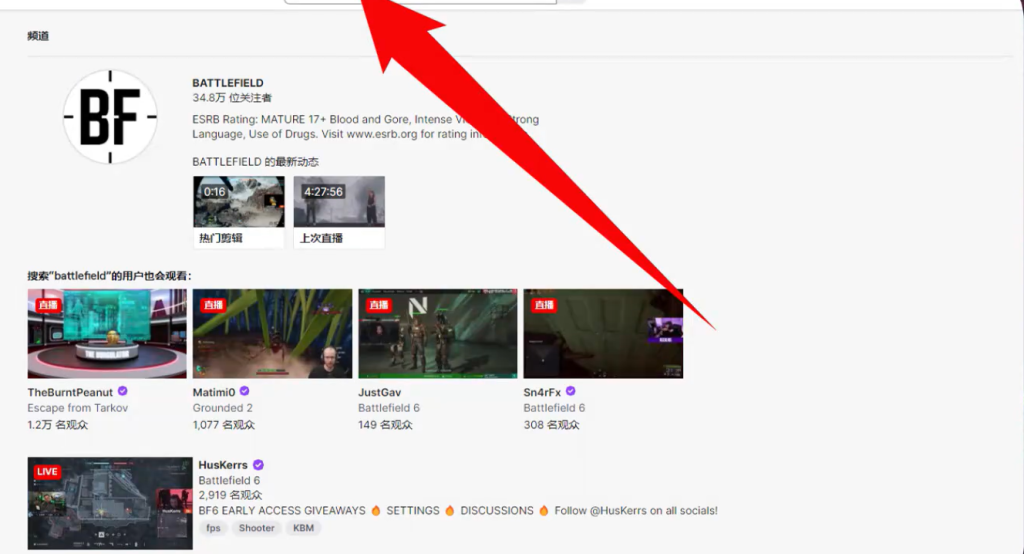This screenshot has width=1024, height=554.
Task: Open HusKerrs live stream thumbnail
Action: tap(110, 503)
